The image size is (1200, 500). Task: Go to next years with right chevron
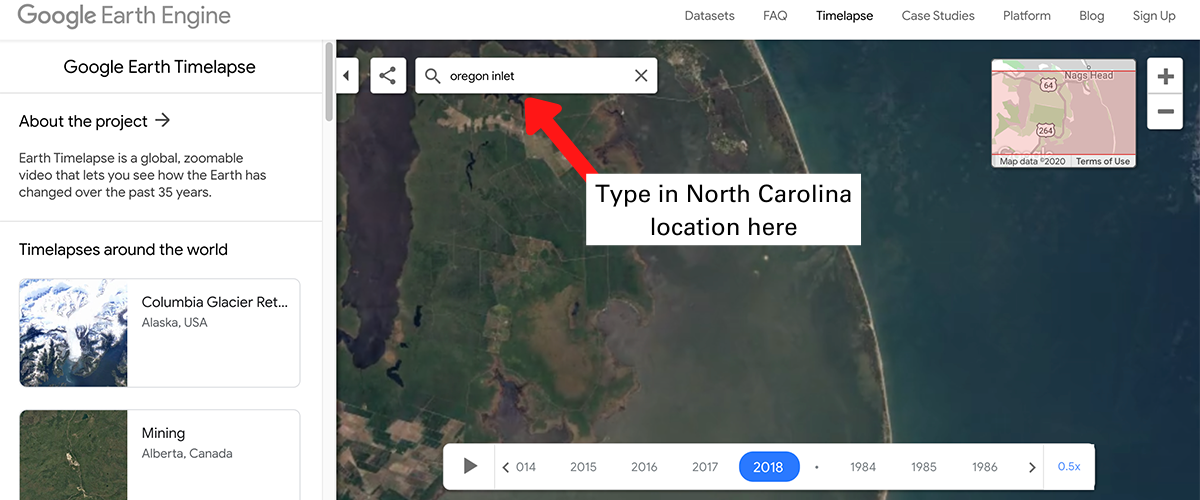coord(1032,467)
